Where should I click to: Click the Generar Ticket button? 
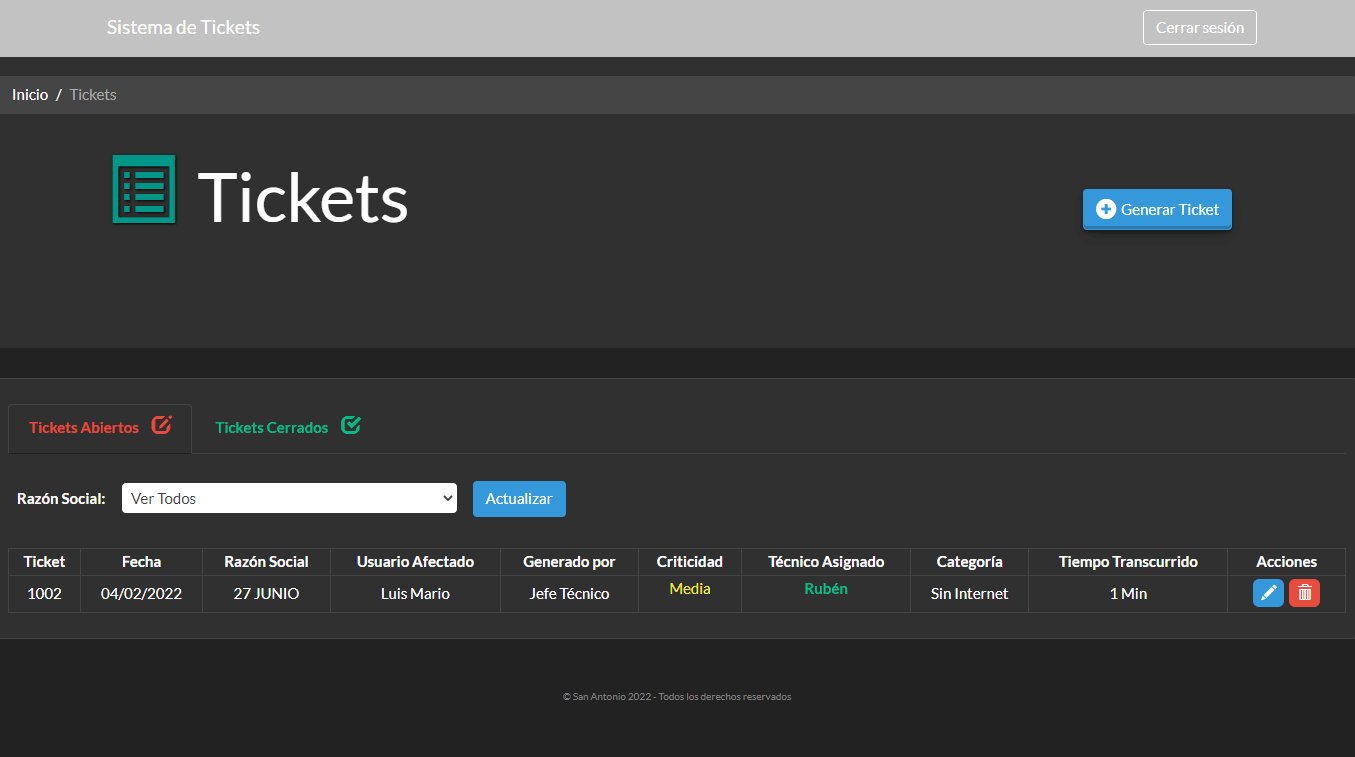pyautogui.click(x=1157, y=209)
